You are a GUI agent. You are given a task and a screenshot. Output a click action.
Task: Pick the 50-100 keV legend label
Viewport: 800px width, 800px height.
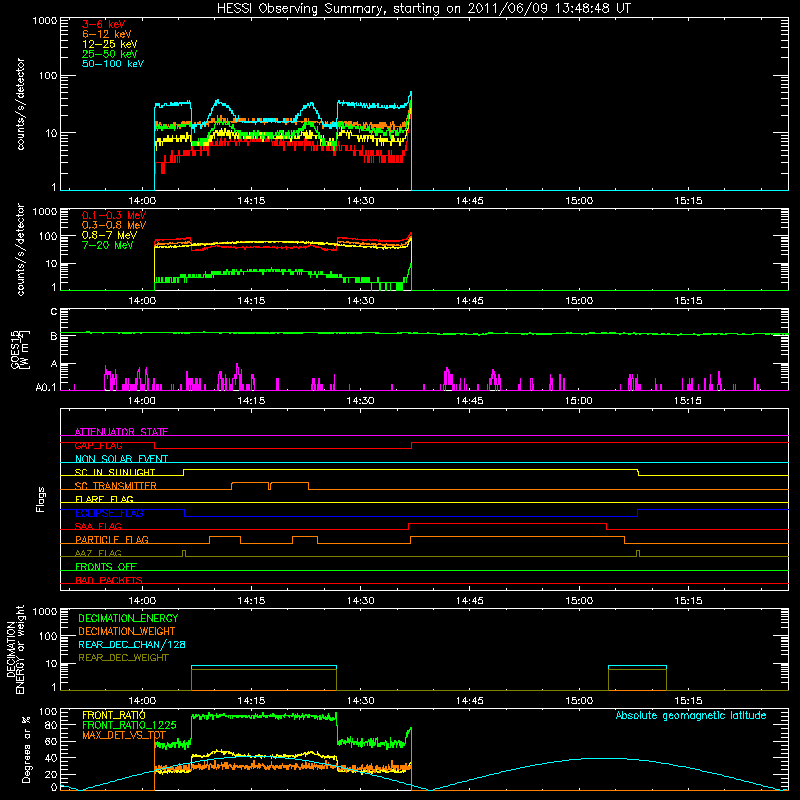[x=113, y=64]
